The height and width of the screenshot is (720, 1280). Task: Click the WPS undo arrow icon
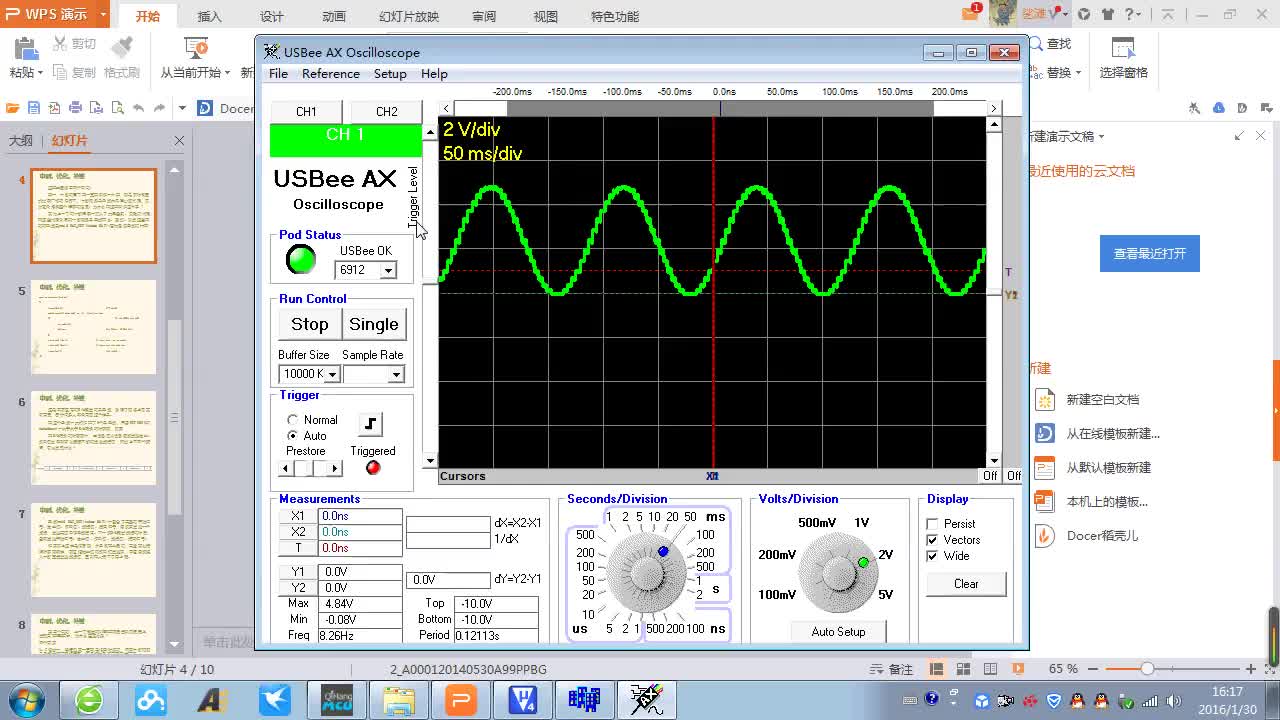(138, 108)
